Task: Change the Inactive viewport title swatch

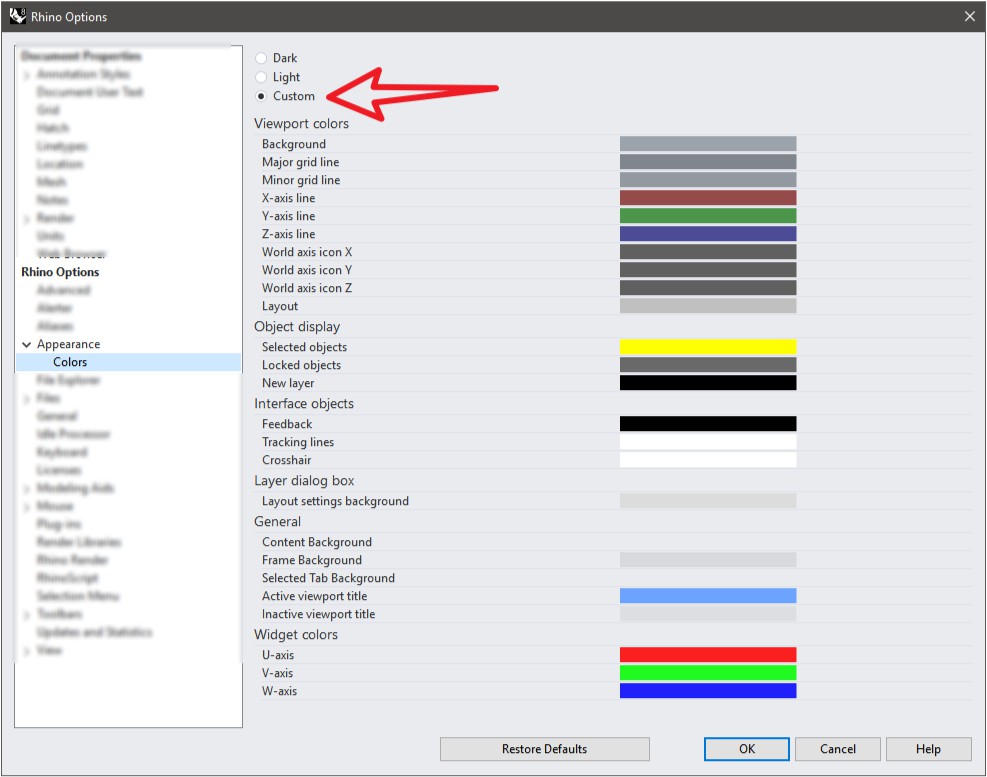Action: coord(708,614)
